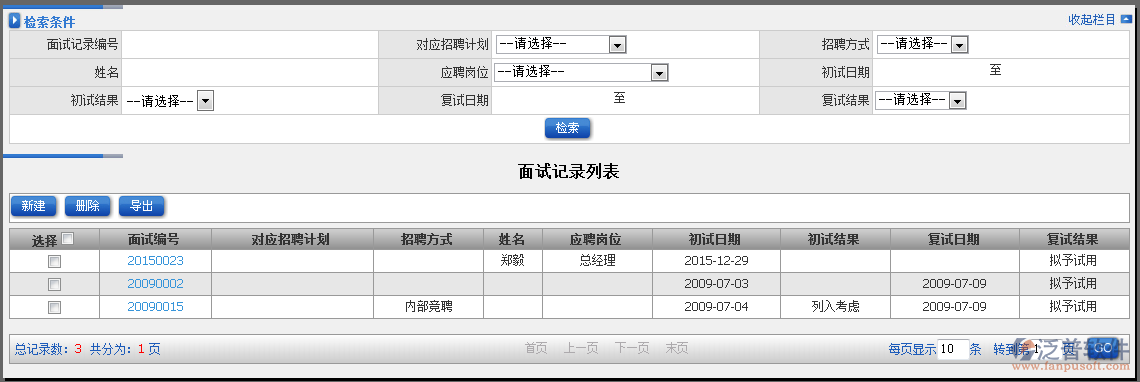Viewport: 1140px width, 382px height.
Task: Click the 检索 search button
Action: [567, 128]
